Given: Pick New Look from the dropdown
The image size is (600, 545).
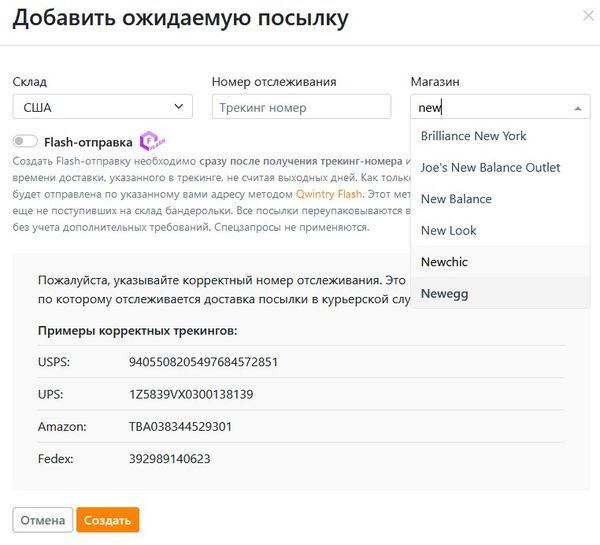Looking at the screenshot, I should pos(449,230).
